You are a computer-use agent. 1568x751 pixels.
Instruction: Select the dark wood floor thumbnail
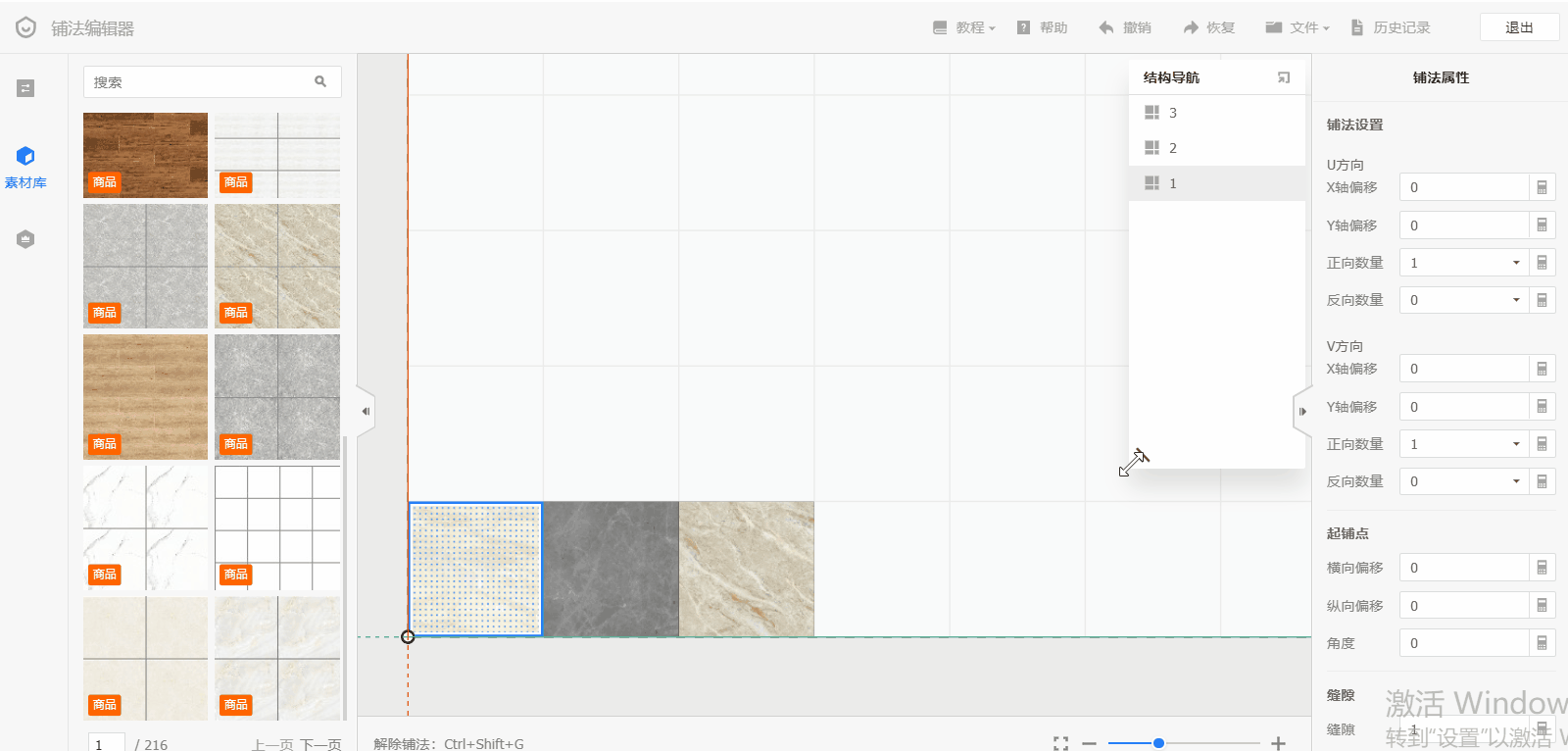coord(145,155)
